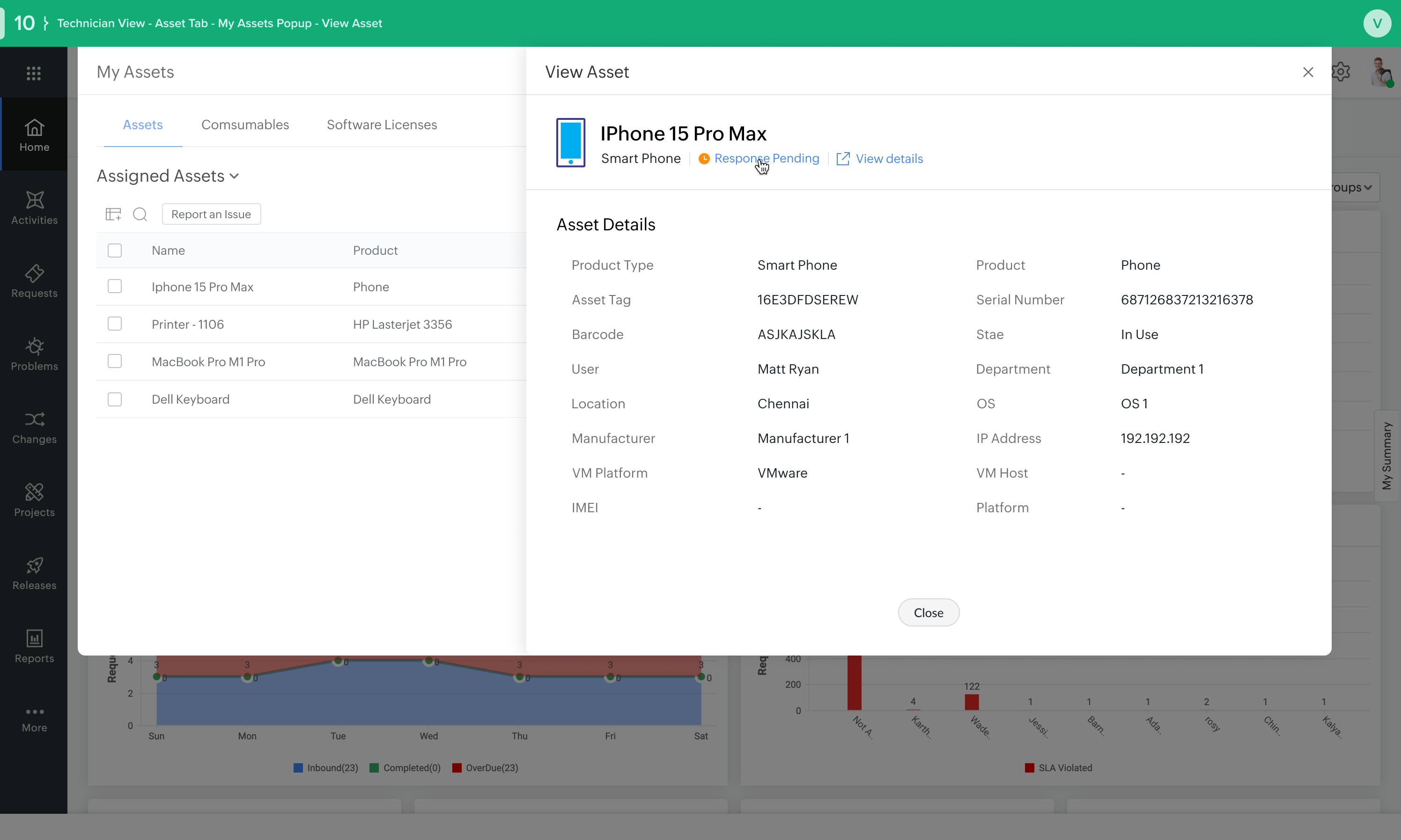1401x840 pixels.
Task: Click the Close button
Action: (x=929, y=612)
